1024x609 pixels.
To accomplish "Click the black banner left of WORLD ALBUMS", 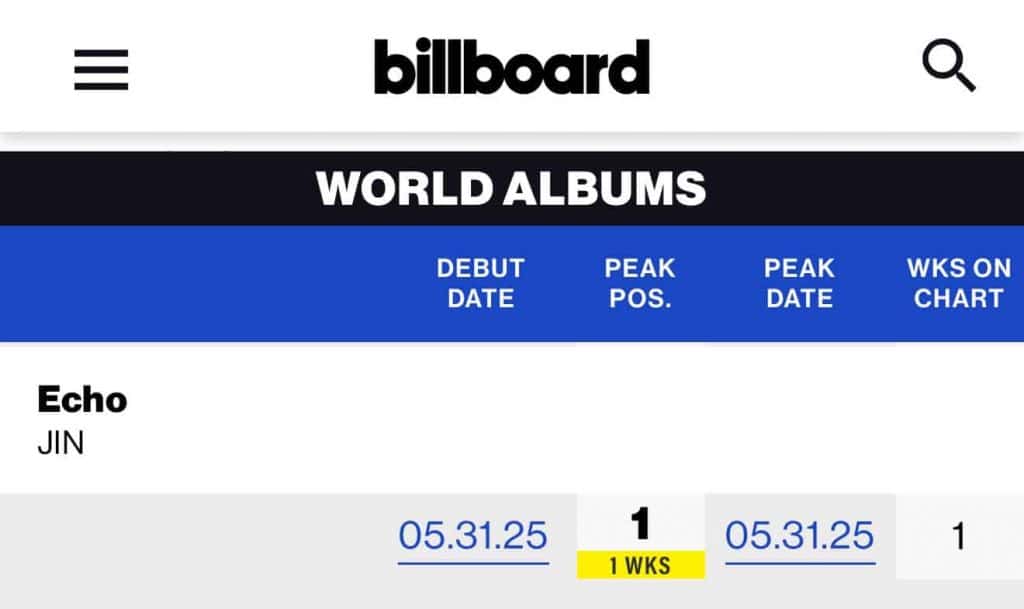I will 150,189.
